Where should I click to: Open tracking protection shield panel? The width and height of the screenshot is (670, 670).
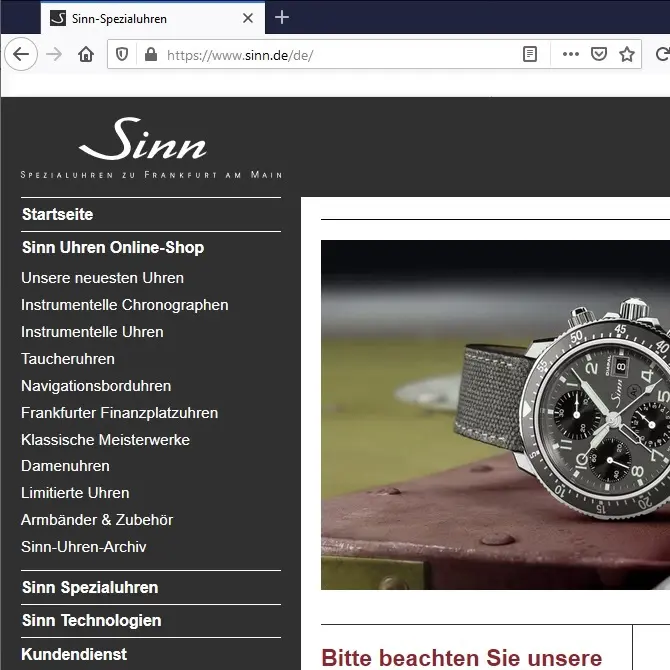tap(123, 54)
